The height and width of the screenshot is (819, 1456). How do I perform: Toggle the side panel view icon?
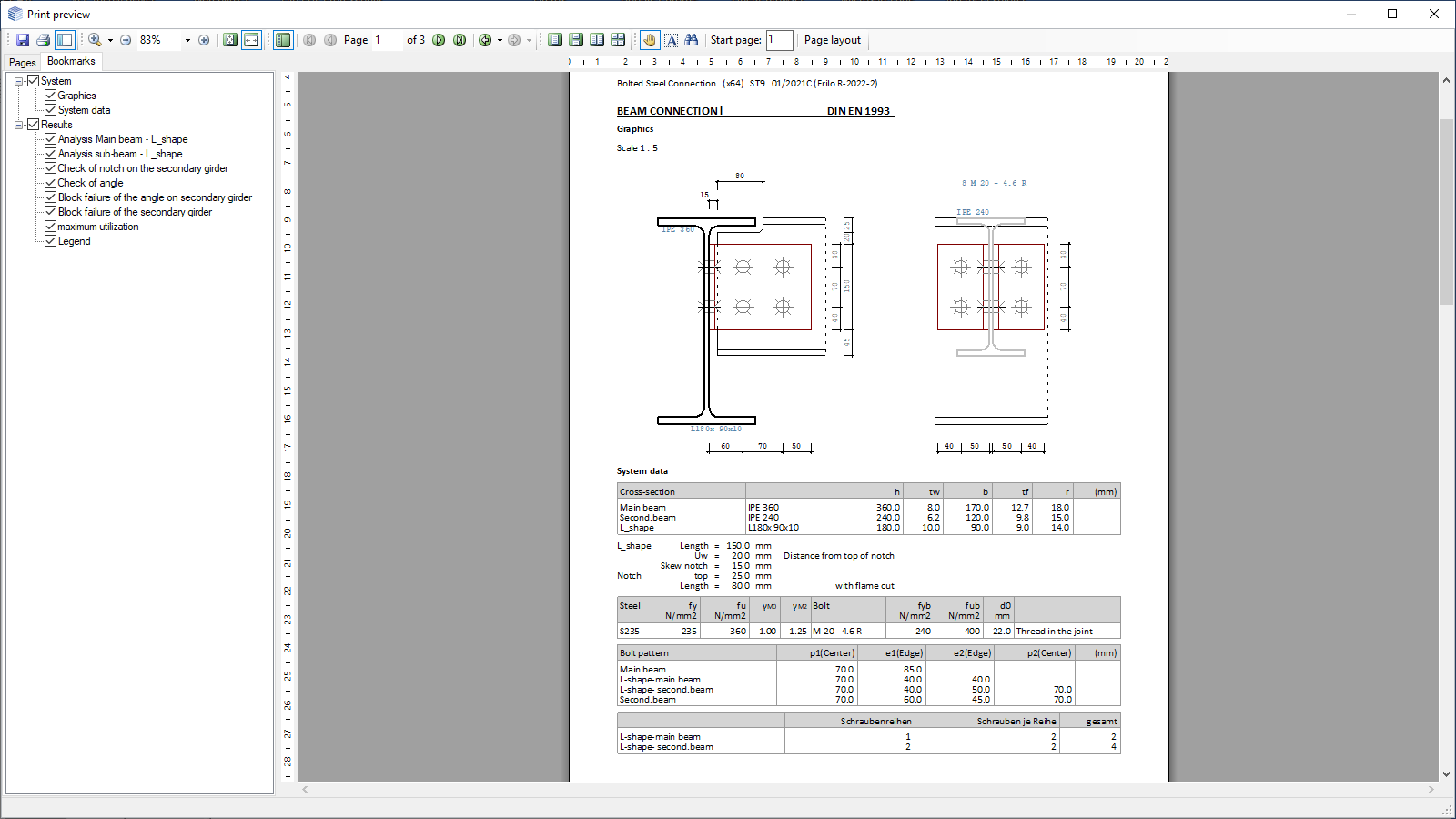point(65,40)
